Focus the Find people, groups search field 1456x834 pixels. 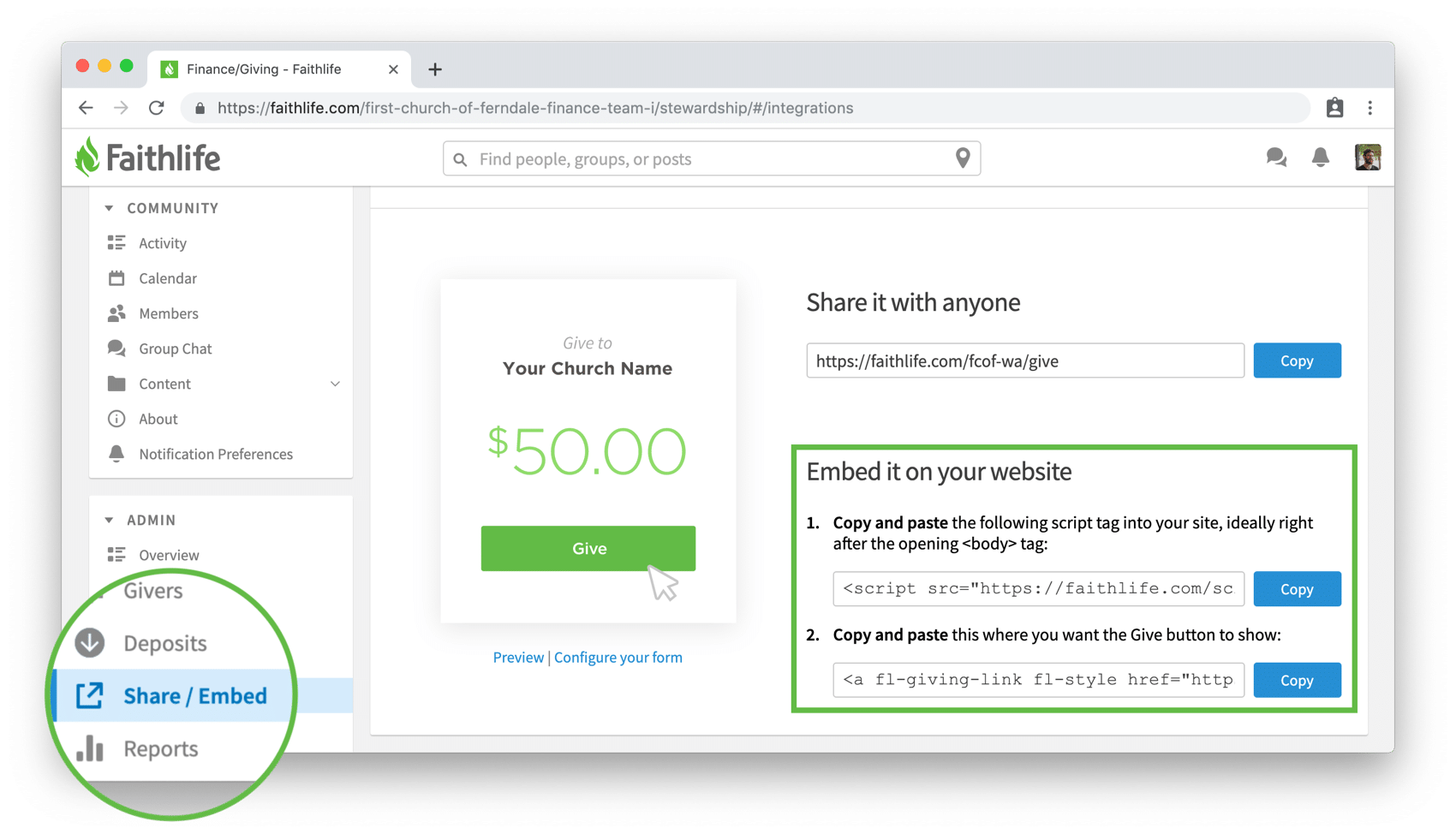pos(712,158)
